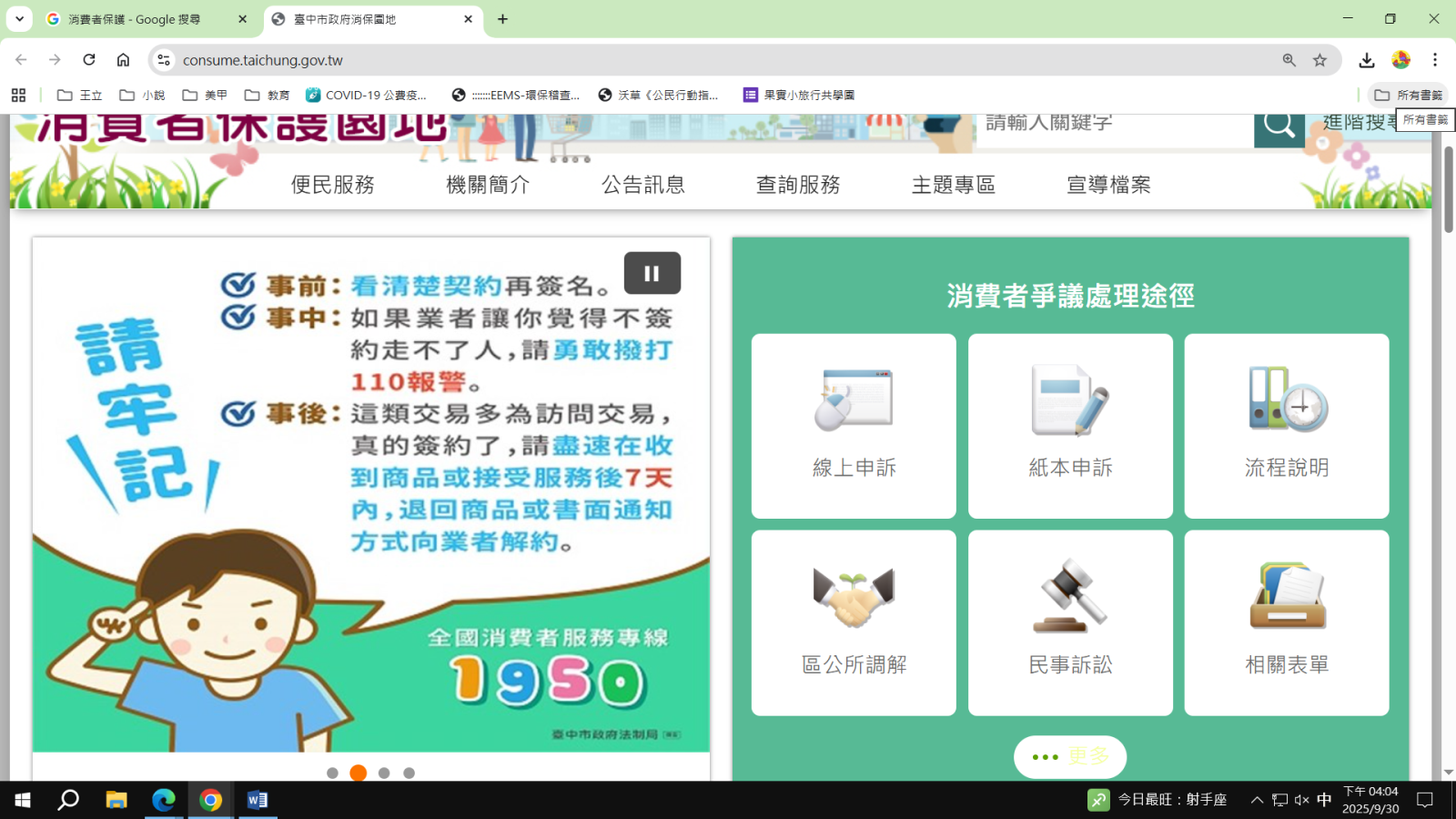1456x819 pixels.
Task: Bookmark this page with the star icon
Action: (x=1319, y=60)
